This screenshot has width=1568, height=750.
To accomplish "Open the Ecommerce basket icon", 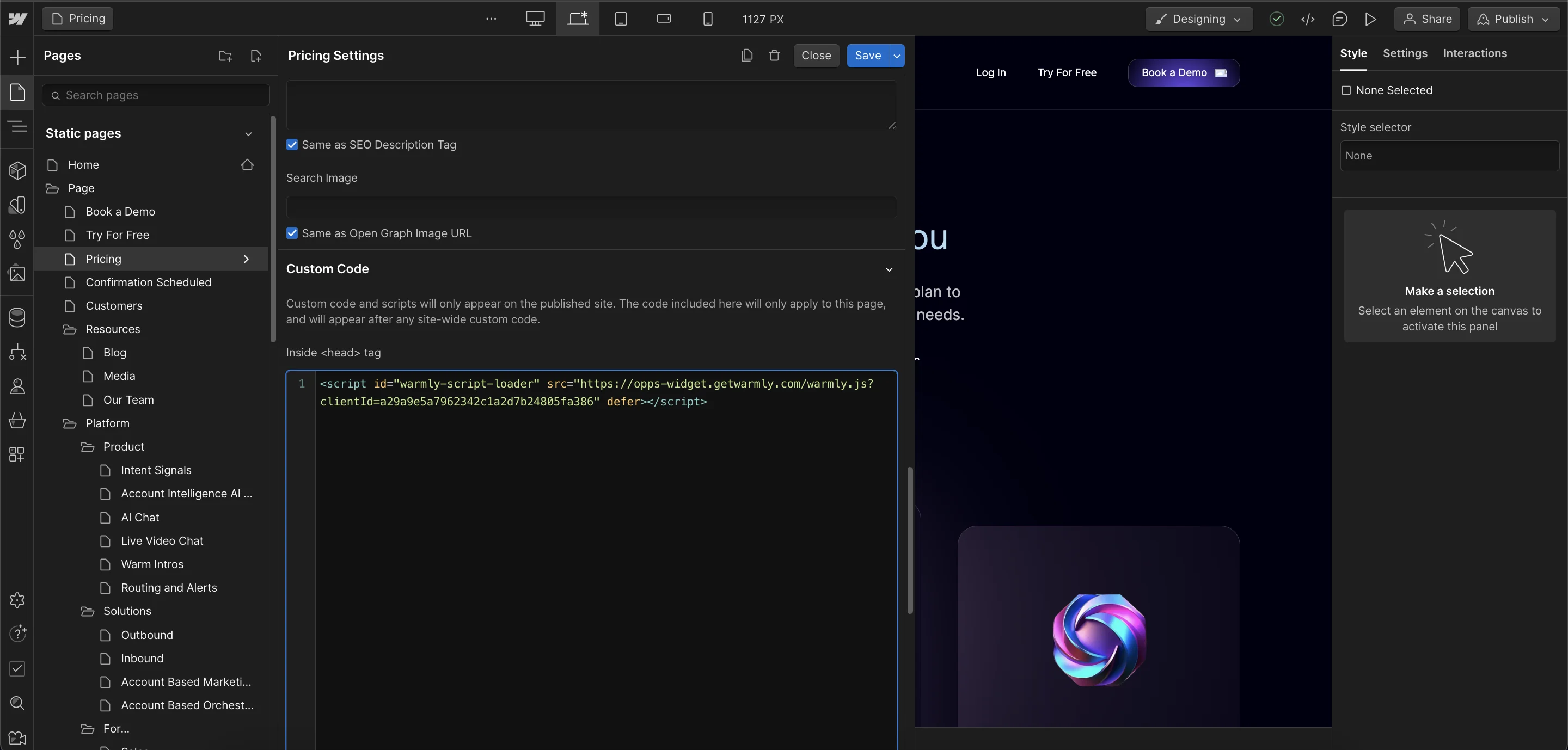I will (17, 420).
